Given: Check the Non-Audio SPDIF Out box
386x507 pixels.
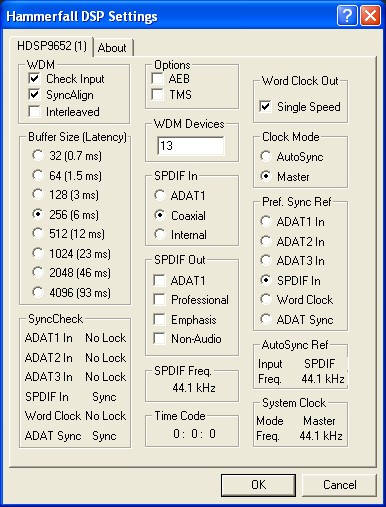Looking at the screenshot, I should pyautogui.click(x=160, y=339).
